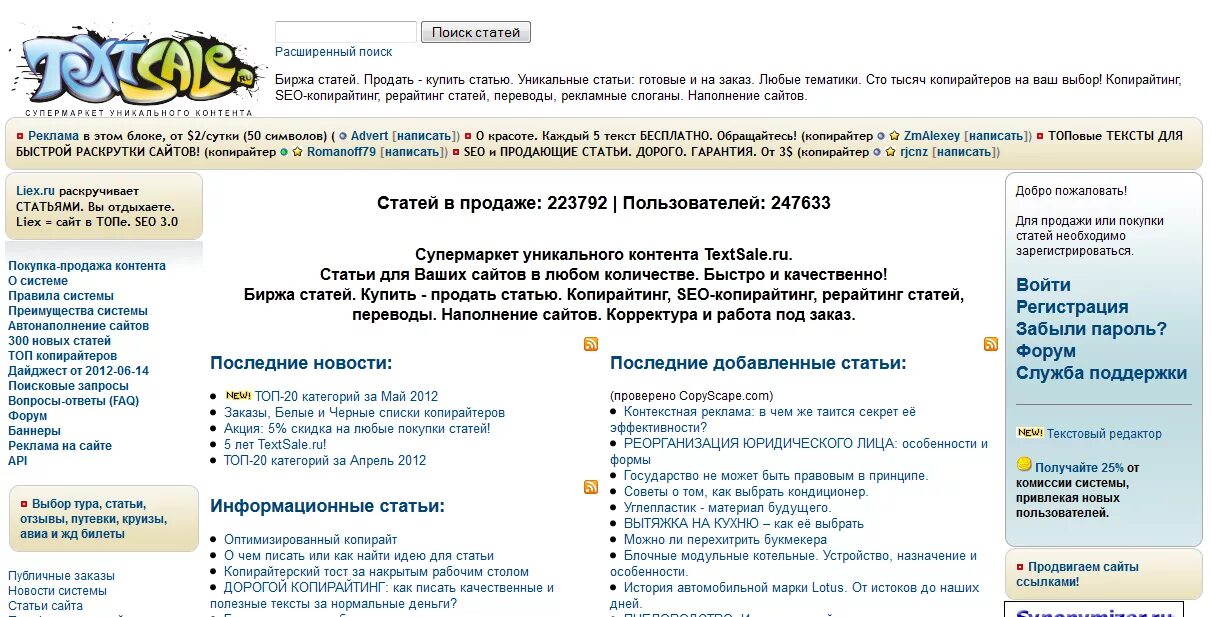Click the star icon next to Romanoff79
The height and width of the screenshot is (617, 1211).
pyautogui.click(x=298, y=152)
